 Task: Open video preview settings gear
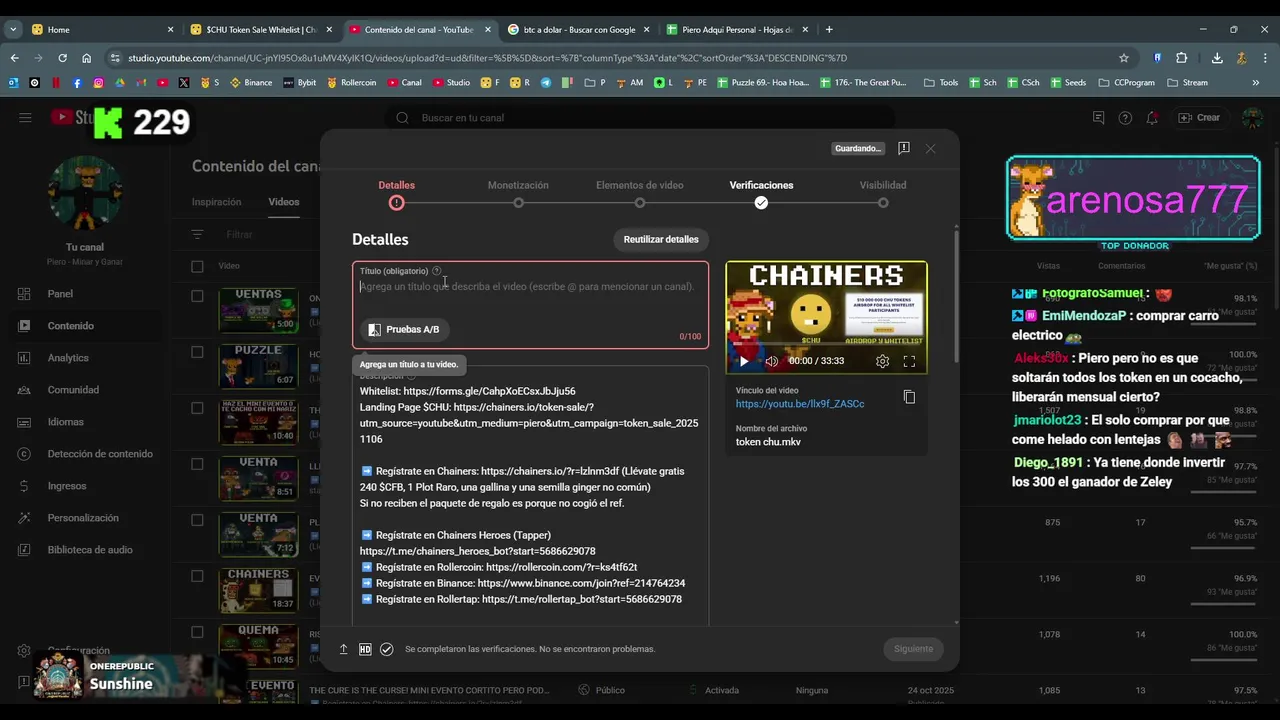pos(882,361)
